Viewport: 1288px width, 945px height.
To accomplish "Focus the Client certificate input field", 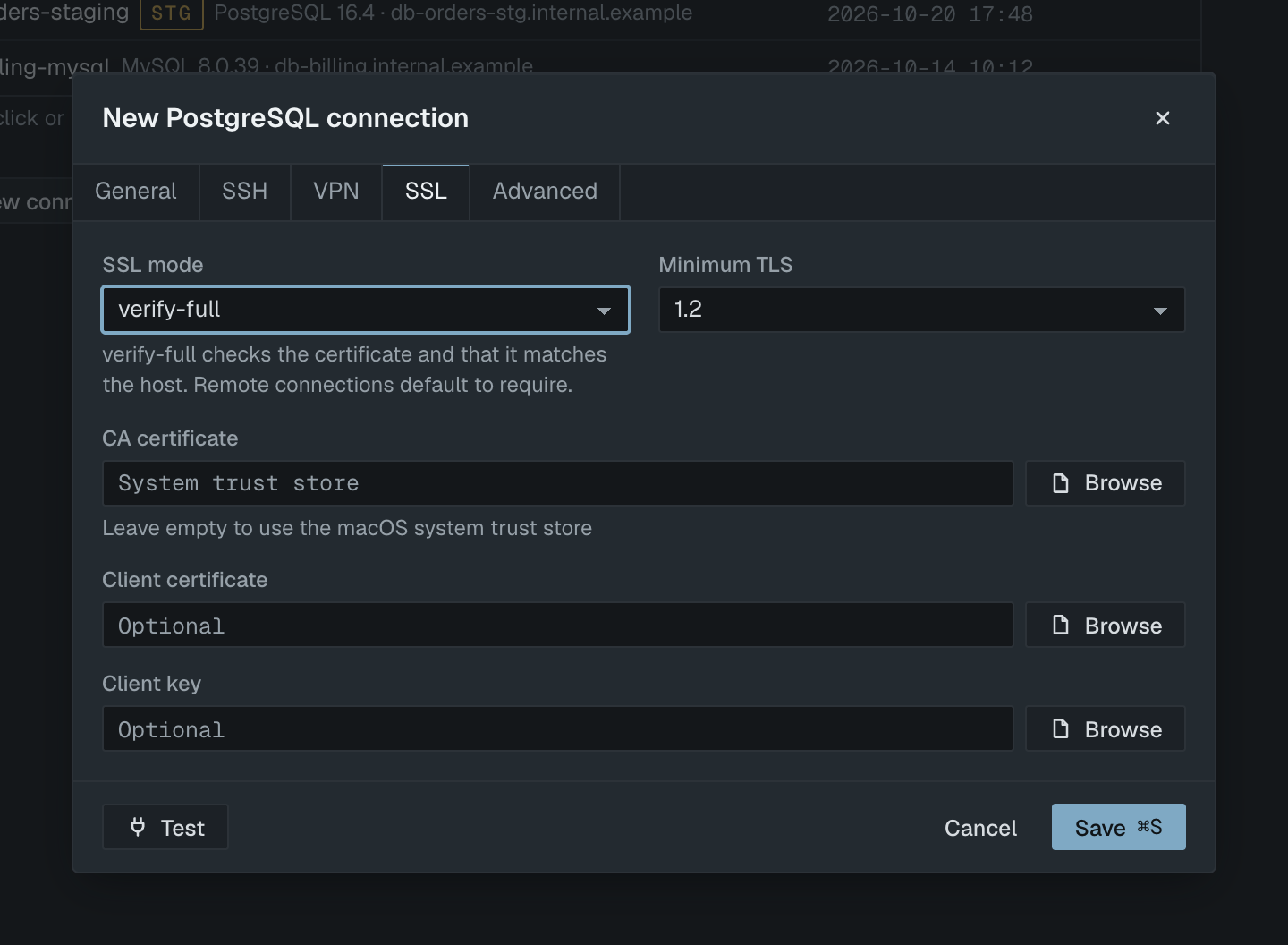I will pos(557,626).
